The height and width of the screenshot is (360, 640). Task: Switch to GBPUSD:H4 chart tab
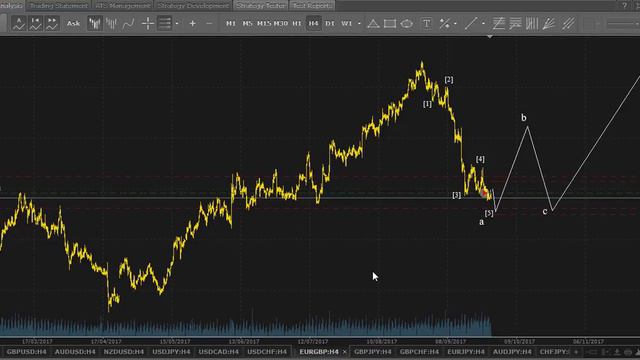(27, 351)
